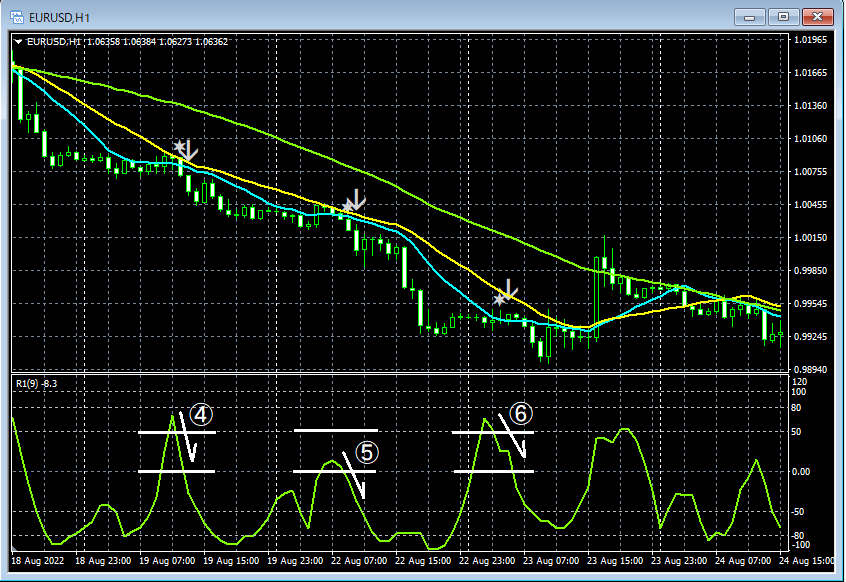This screenshot has width=846, height=582.
Task: Click the 0.99850 price scale label
Action: click(810, 271)
